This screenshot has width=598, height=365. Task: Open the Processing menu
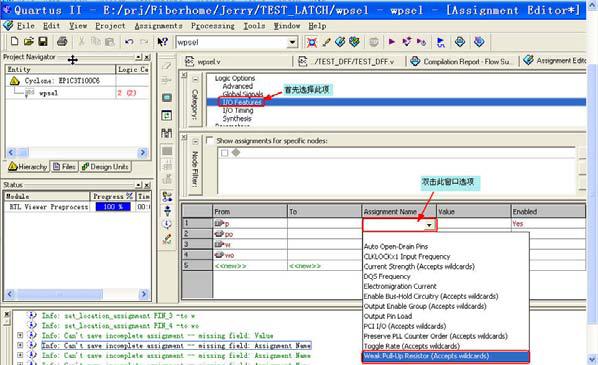tap(213, 26)
